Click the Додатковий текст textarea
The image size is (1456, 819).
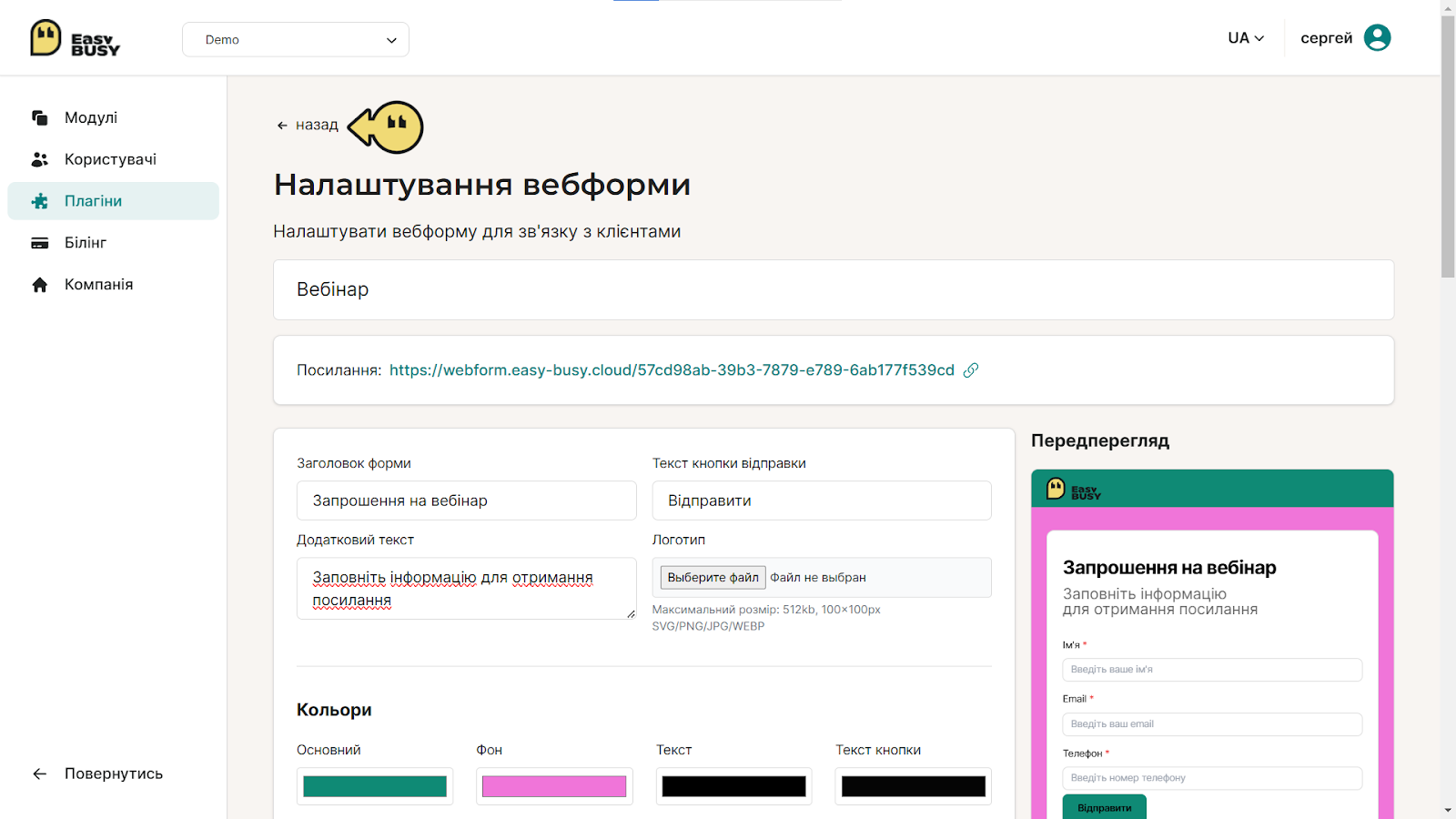click(466, 589)
